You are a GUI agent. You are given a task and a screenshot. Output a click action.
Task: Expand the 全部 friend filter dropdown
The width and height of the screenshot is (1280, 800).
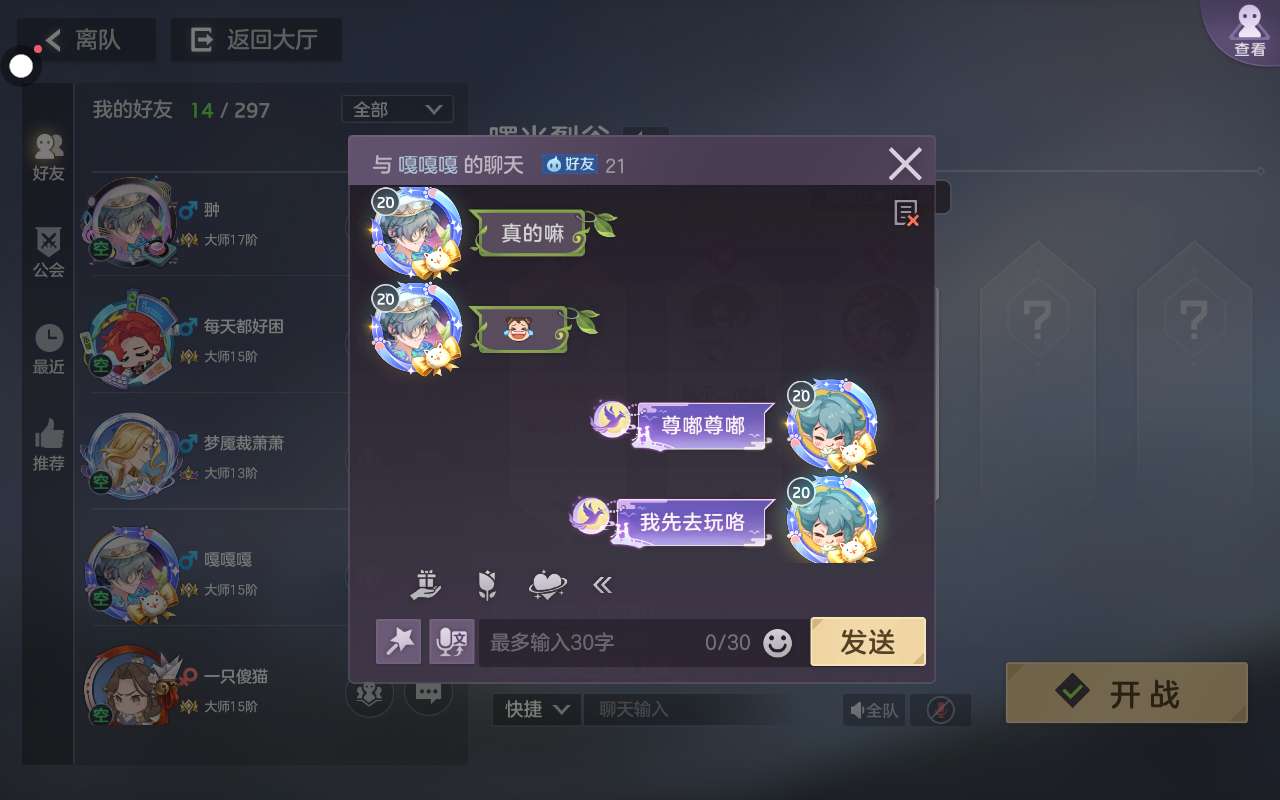397,109
